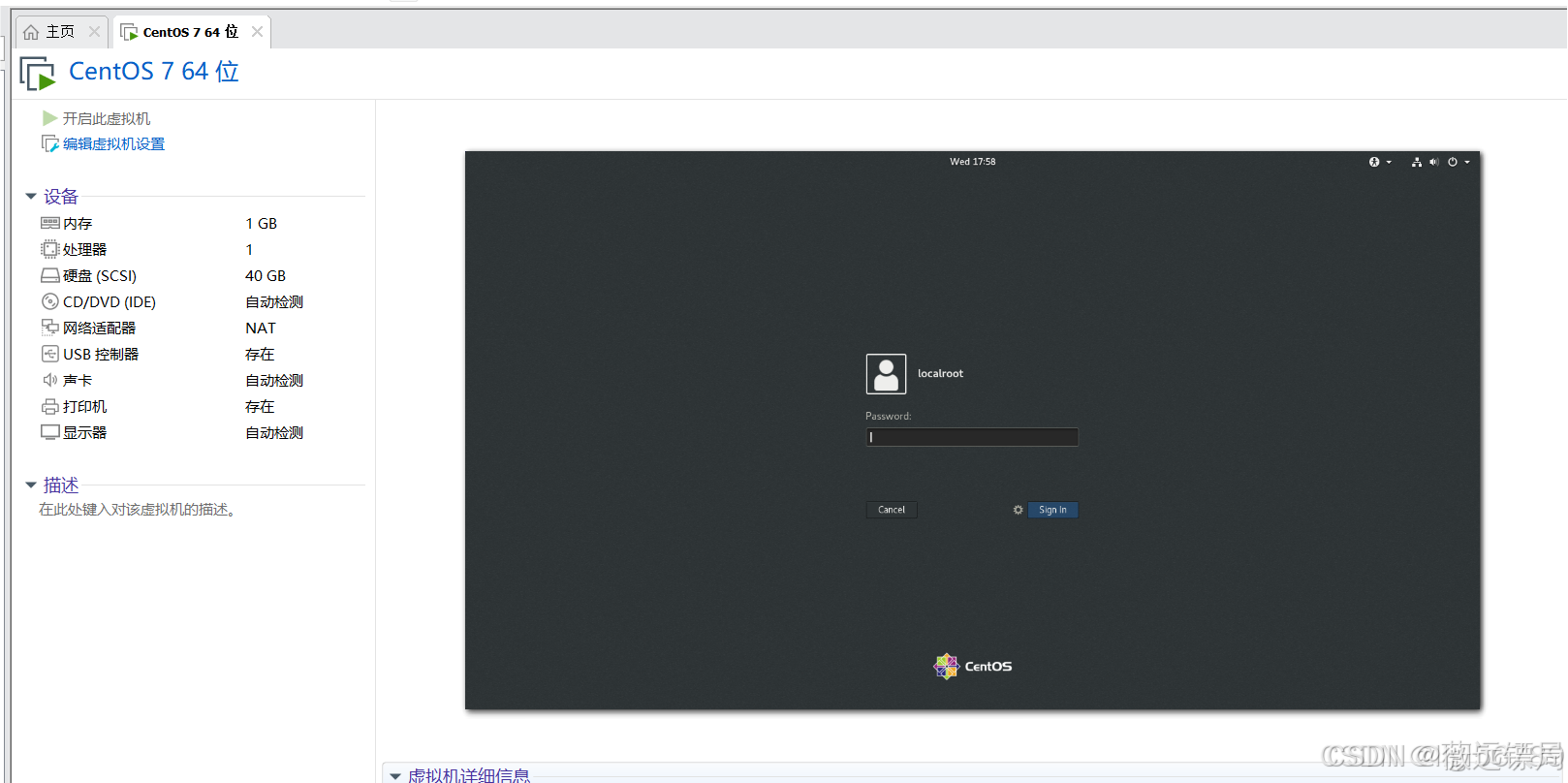Viewport: 1568px width, 783px height.
Task: Click the NAT network value
Action: 261,328
